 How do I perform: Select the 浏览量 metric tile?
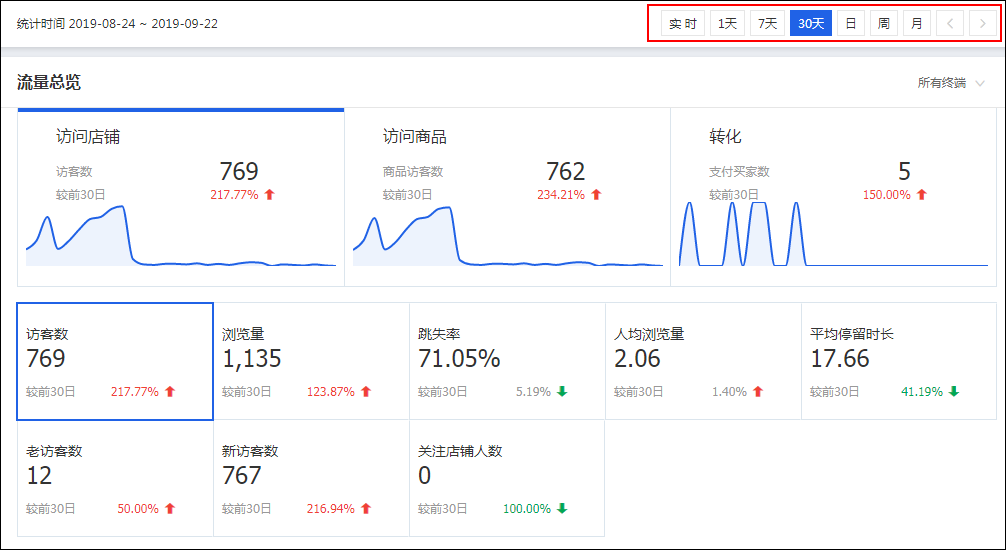[x=311, y=361]
